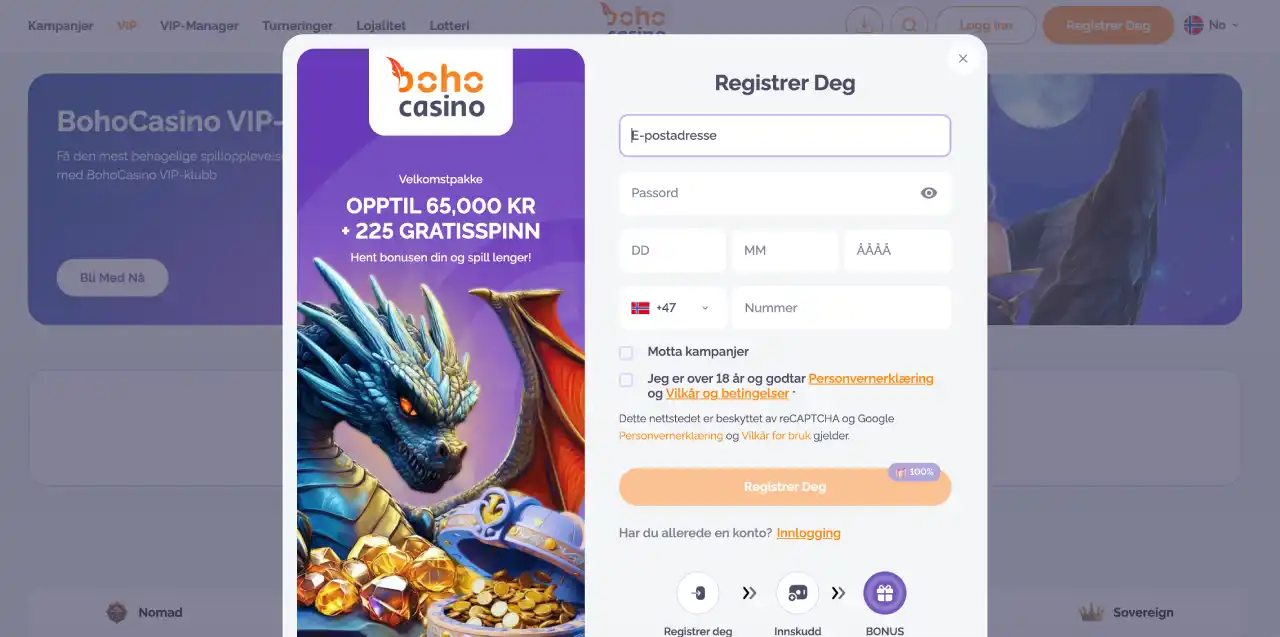Click the Sovereign crown icon
1280x637 pixels.
tap(1093, 612)
